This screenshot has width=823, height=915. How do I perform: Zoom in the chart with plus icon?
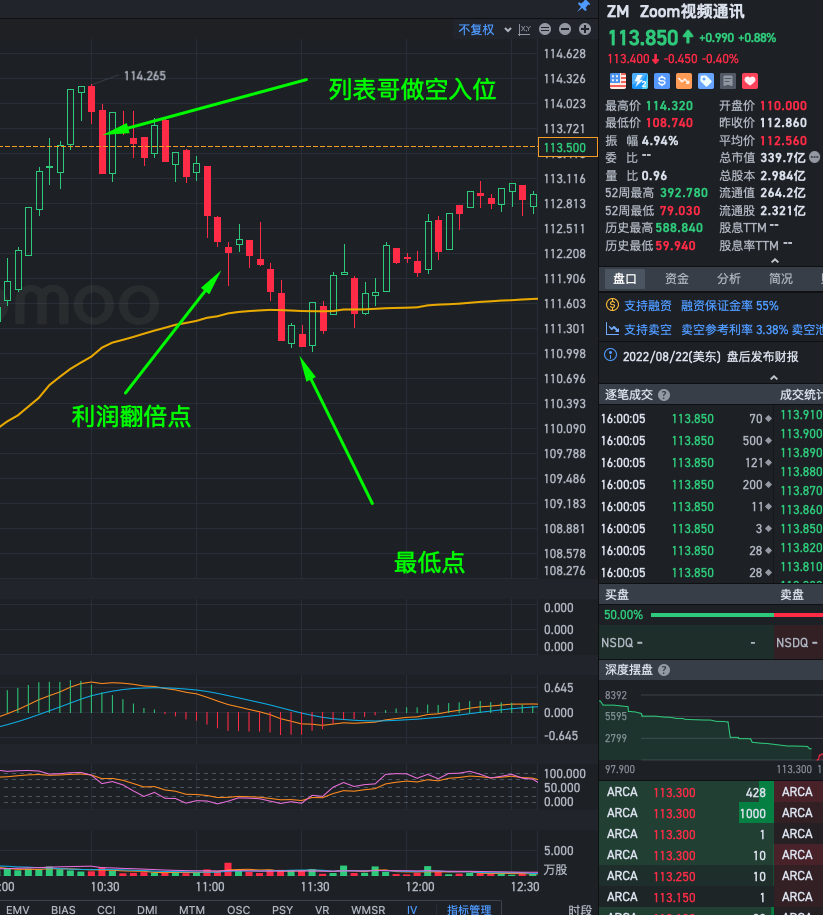pos(584,30)
